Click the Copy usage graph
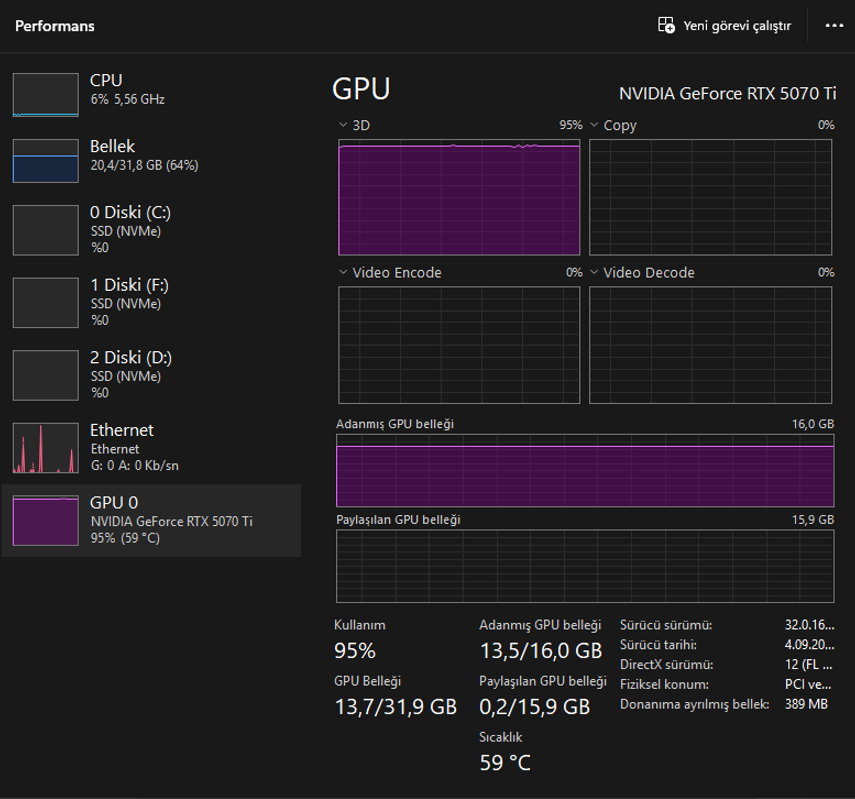The image size is (855, 799). (x=711, y=197)
